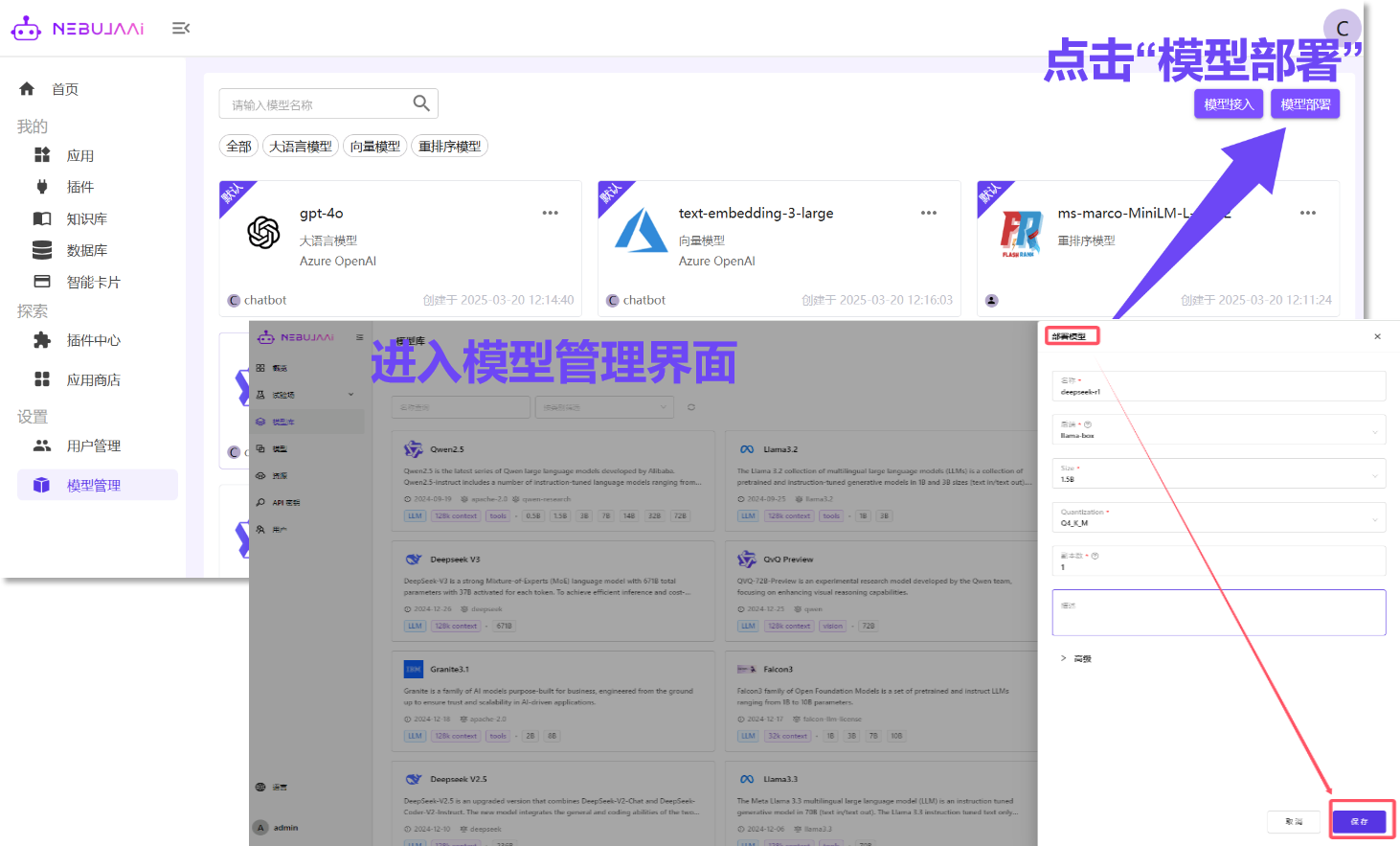Viewport: 1400px width, 846px height.
Task: Click the 描述 description text area
Action: 1218,613
